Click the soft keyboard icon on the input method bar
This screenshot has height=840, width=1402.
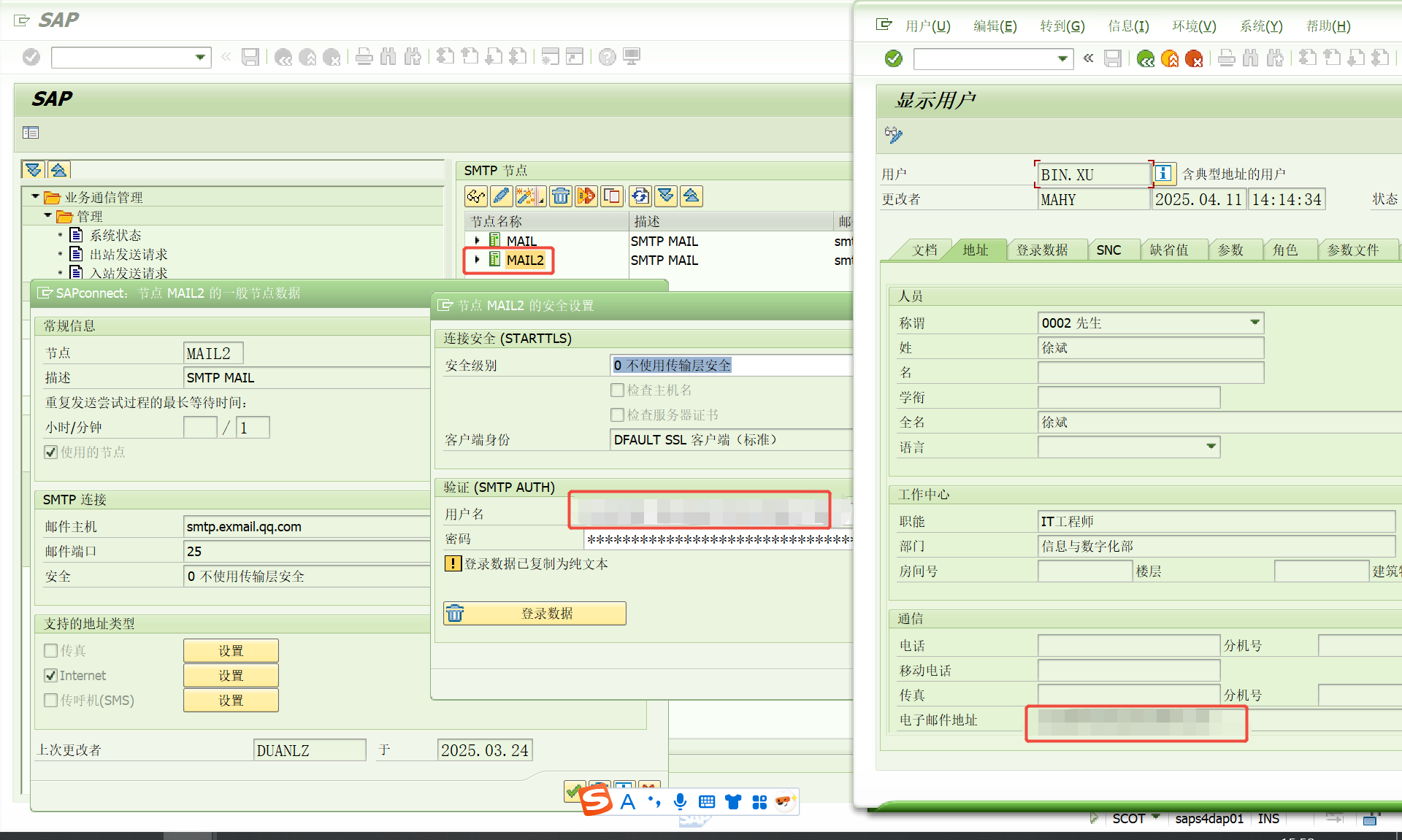[x=707, y=802]
